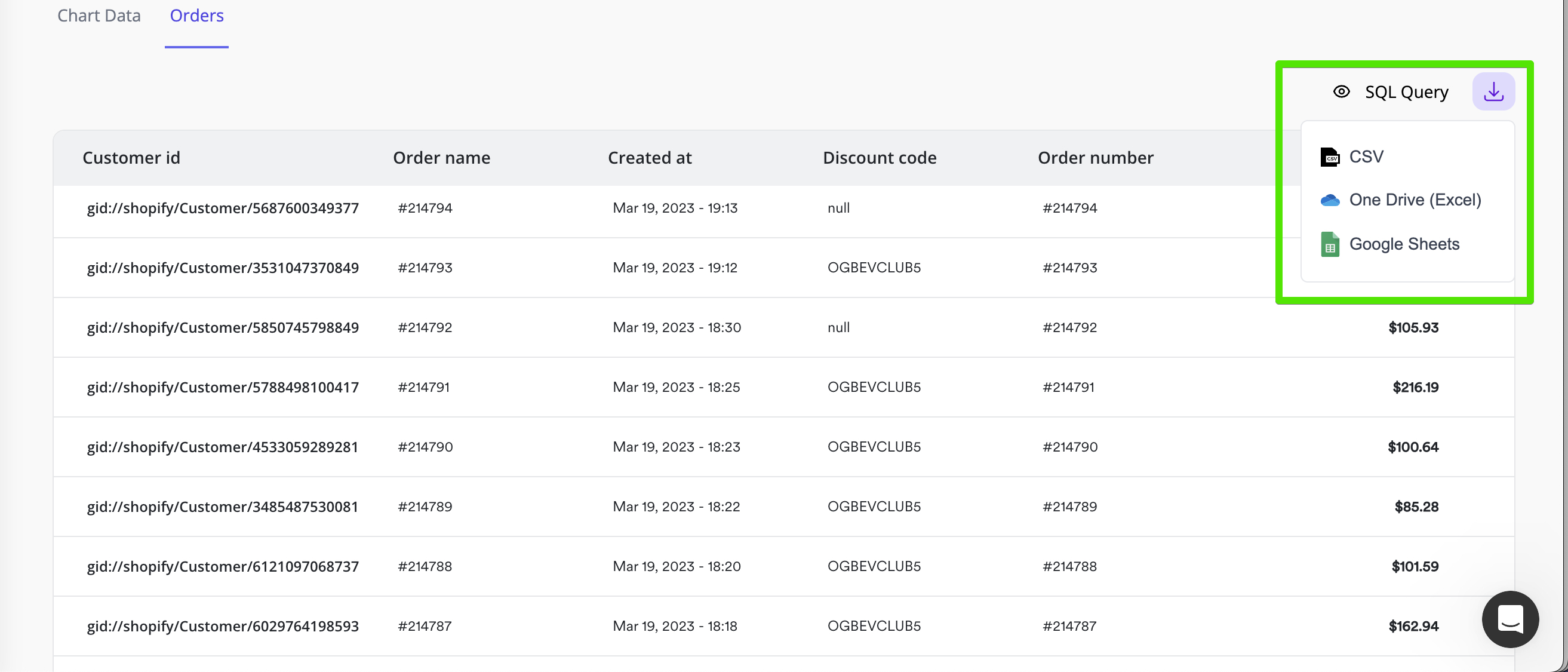Open the chat support bubble
Viewport: 1568px width, 672px height.
(x=1509, y=619)
